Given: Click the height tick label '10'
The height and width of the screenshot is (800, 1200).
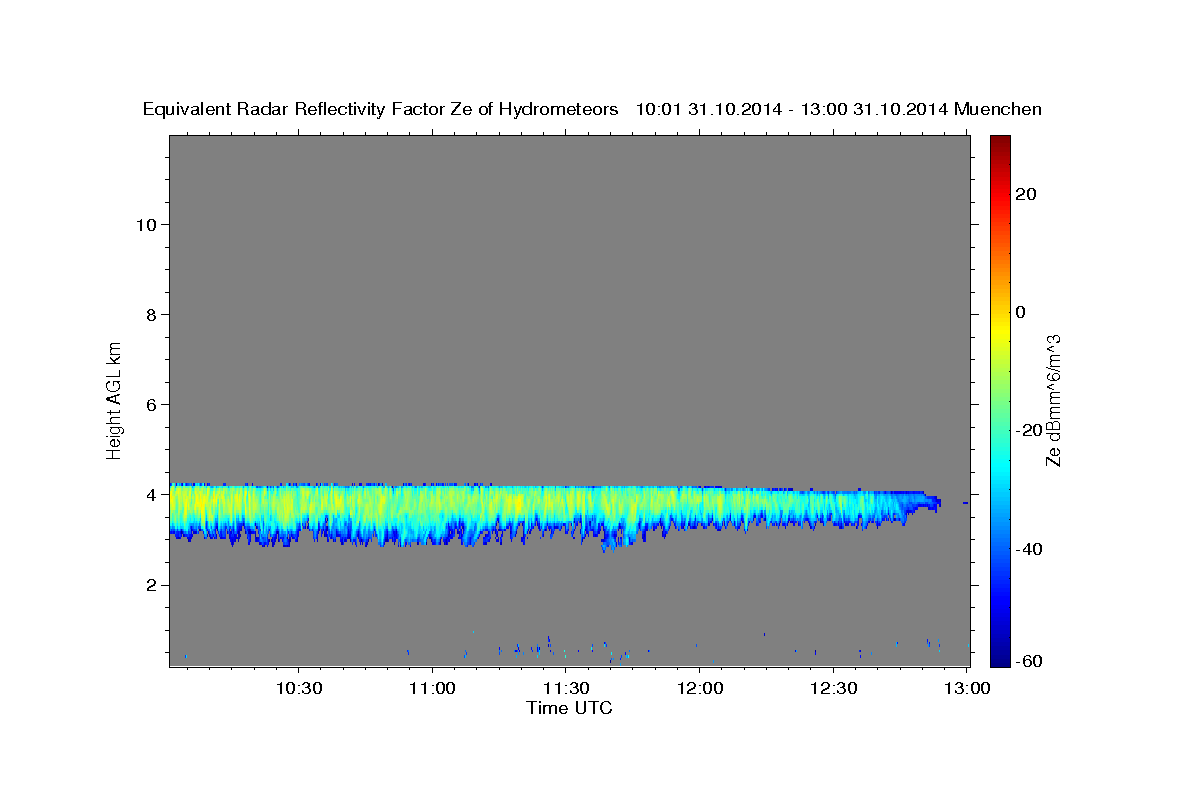Looking at the screenshot, I should 145,224.
